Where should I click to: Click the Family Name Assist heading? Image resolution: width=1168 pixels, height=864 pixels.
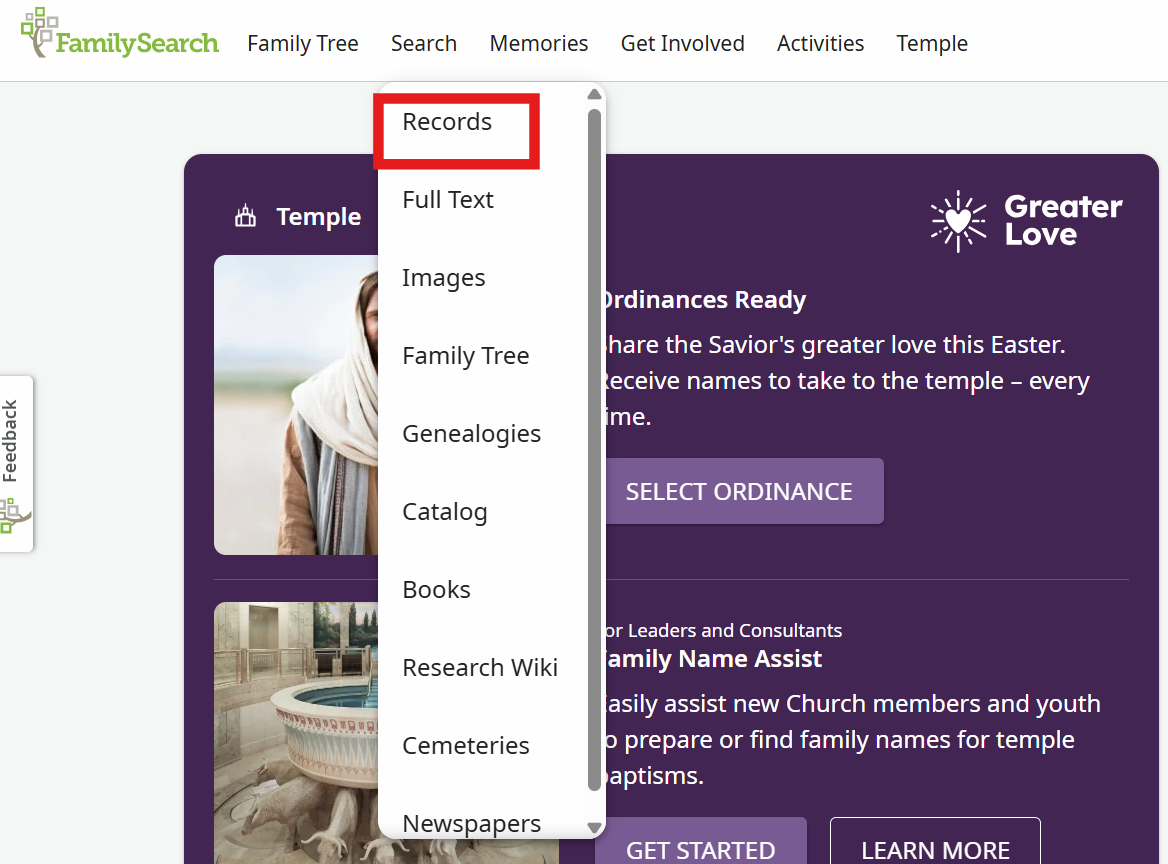pos(713,658)
